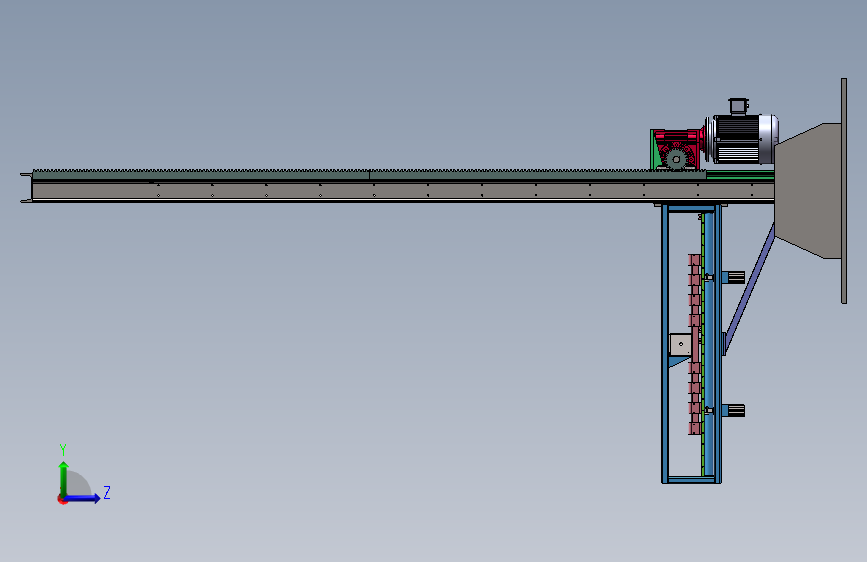The height and width of the screenshot is (562, 867).
Task: Click the blue Z axis arrow of the triad
Action: [x=83, y=498]
